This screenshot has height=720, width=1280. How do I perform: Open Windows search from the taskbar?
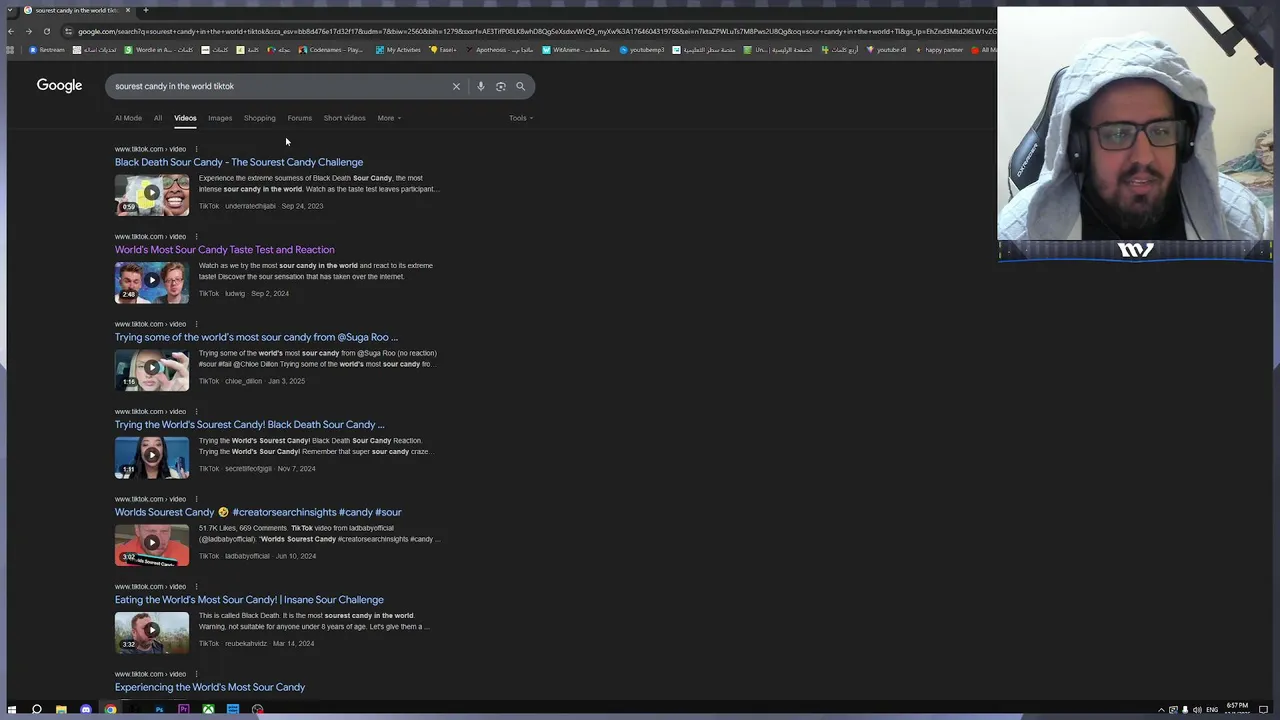tap(36, 709)
